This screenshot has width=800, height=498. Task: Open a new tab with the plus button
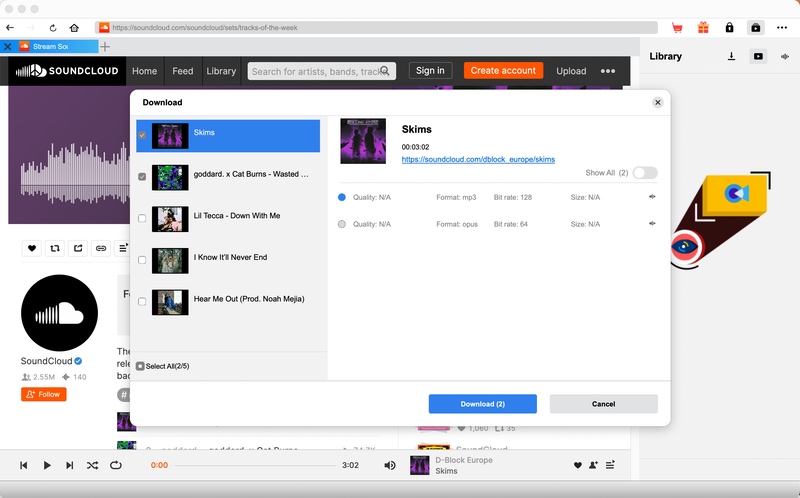click(x=105, y=46)
